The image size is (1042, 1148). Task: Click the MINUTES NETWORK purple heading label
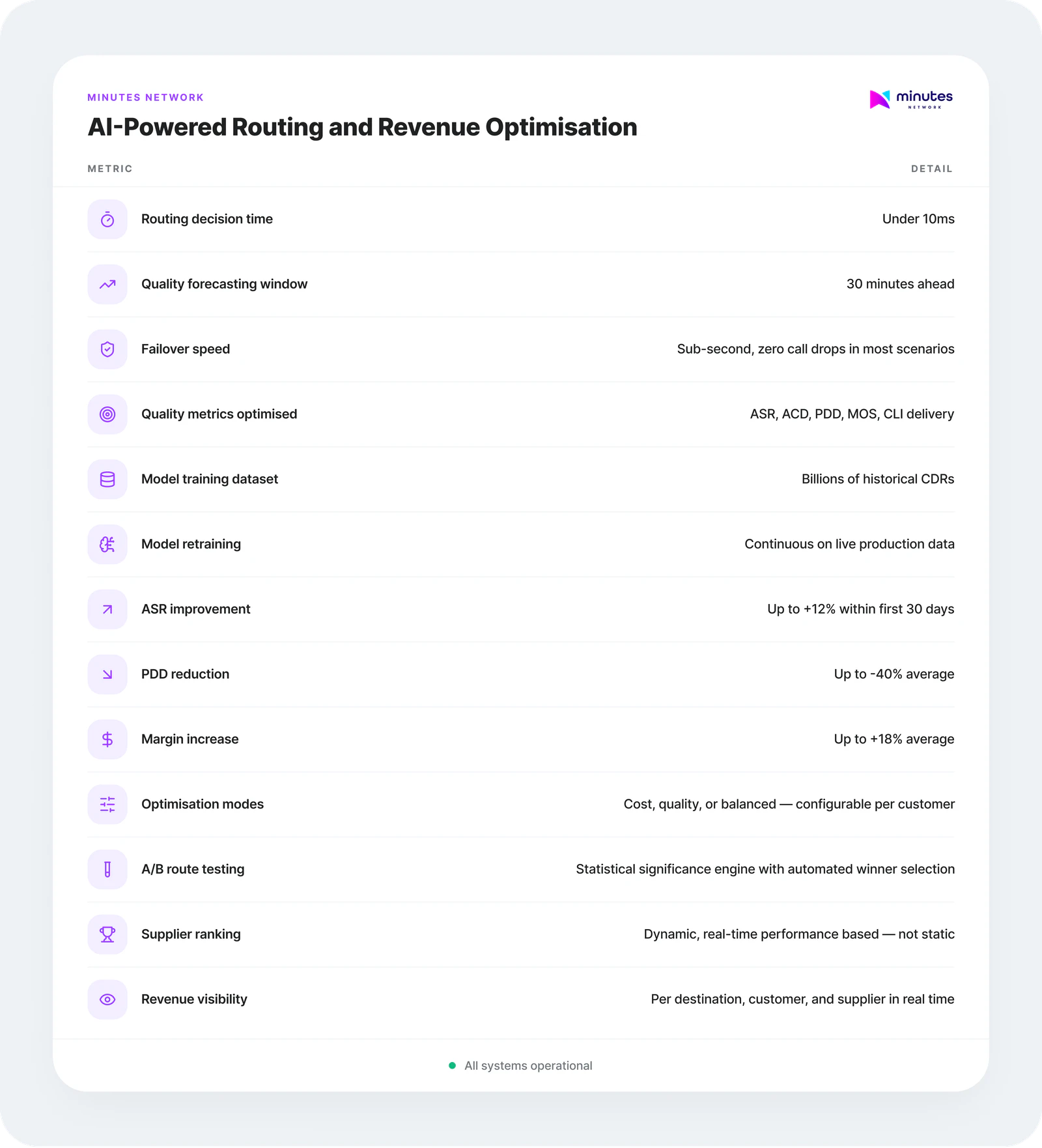point(146,98)
